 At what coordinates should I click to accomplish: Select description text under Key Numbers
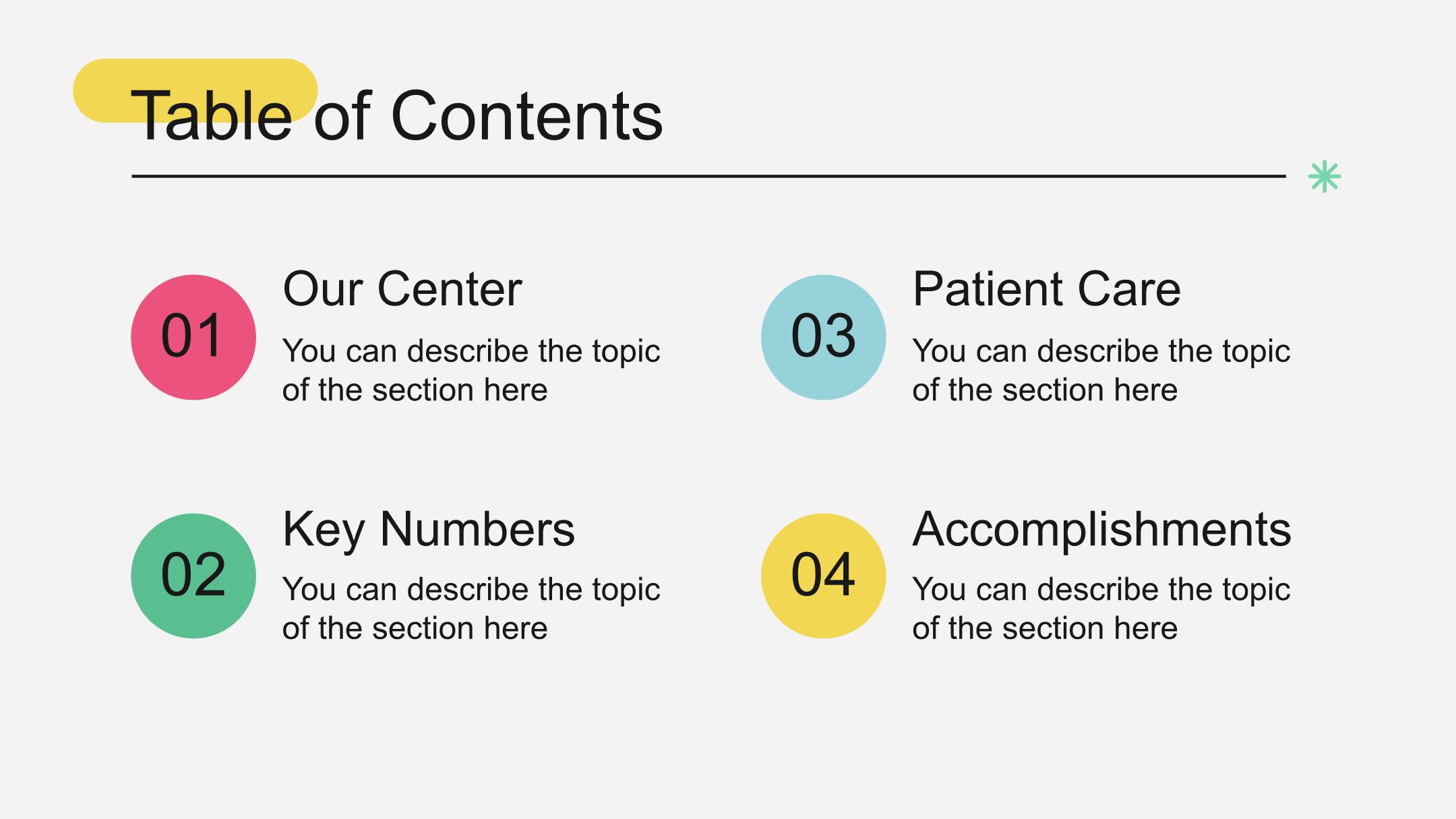point(471,609)
